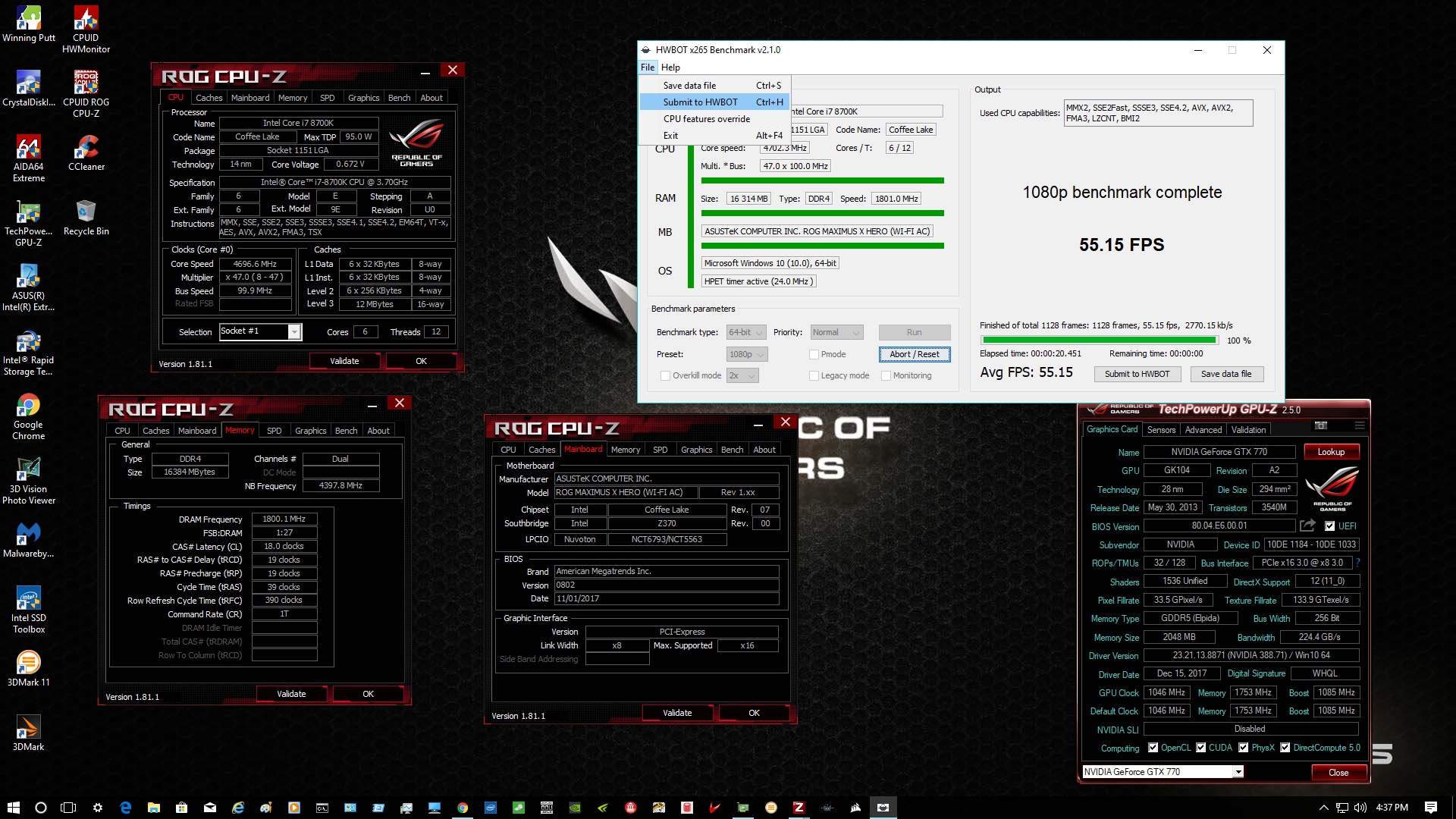Click the volume icon in system tray
Screen dimensions: 1456x819
click(x=1360, y=808)
